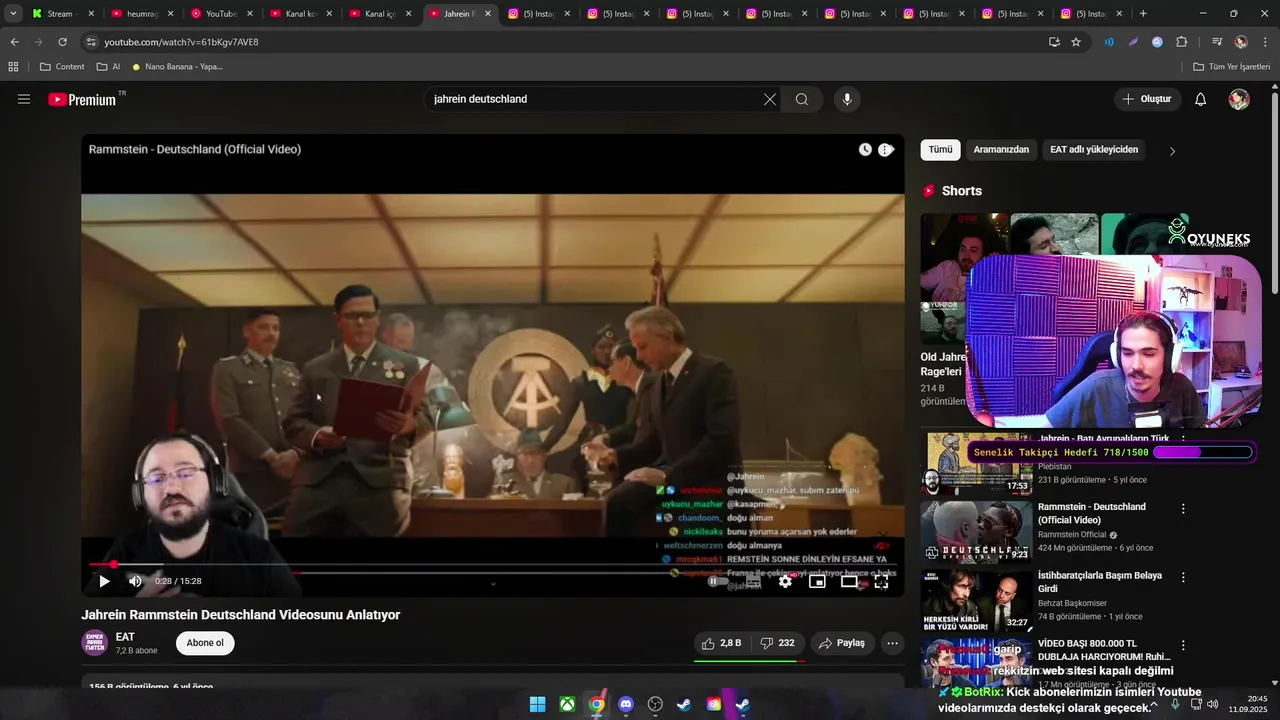Open the Chrome three-dot menu
The height and width of the screenshot is (720, 1280).
point(1266,42)
